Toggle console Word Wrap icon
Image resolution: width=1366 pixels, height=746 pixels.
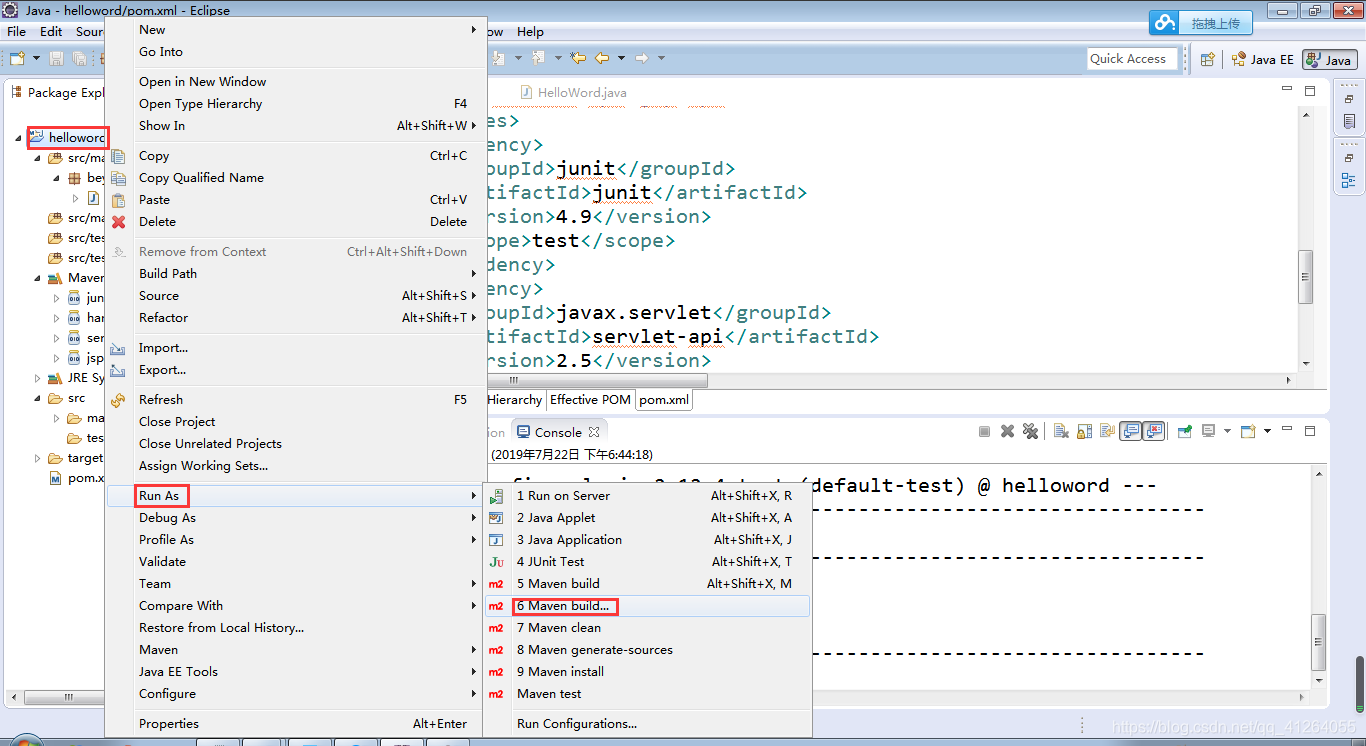coord(1107,431)
